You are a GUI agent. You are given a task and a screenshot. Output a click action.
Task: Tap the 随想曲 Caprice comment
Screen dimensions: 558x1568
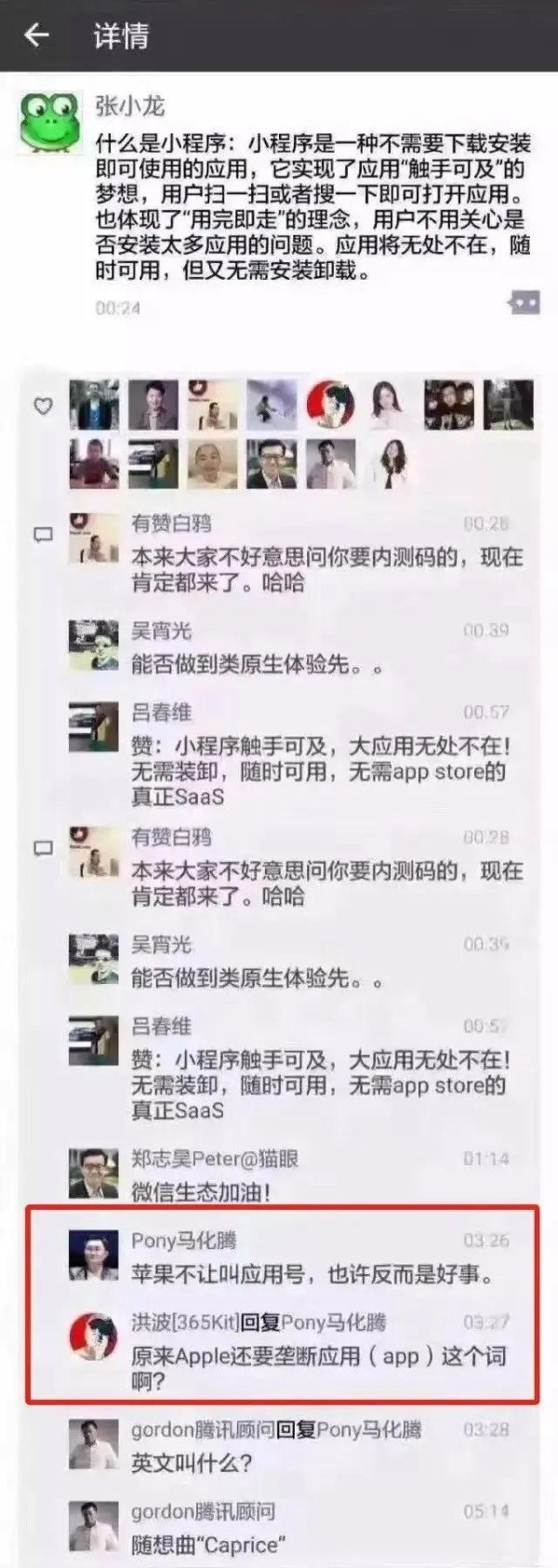coord(208,1545)
